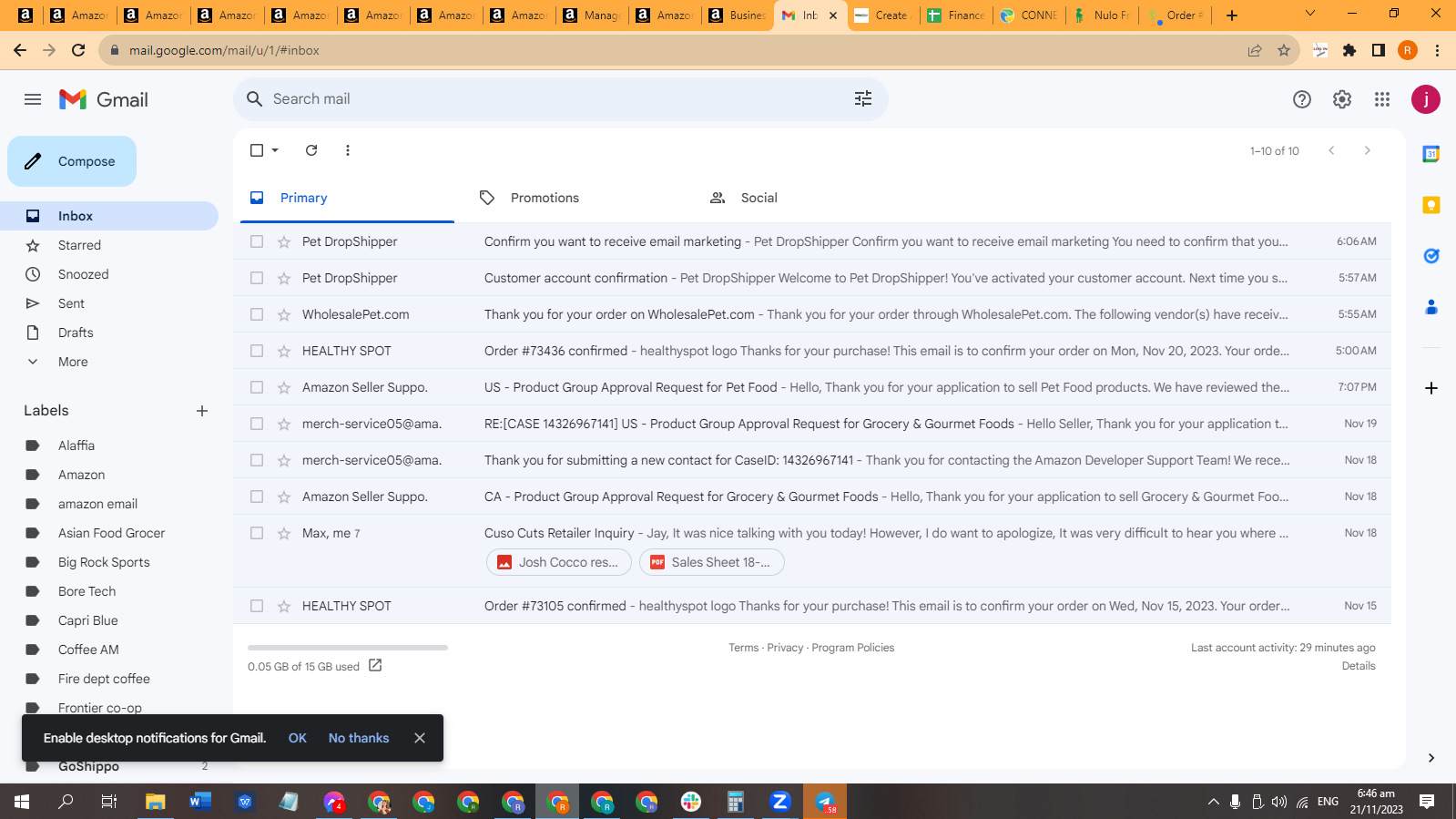Open the Google apps grid
The image size is (1456, 819).
(x=1382, y=99)
